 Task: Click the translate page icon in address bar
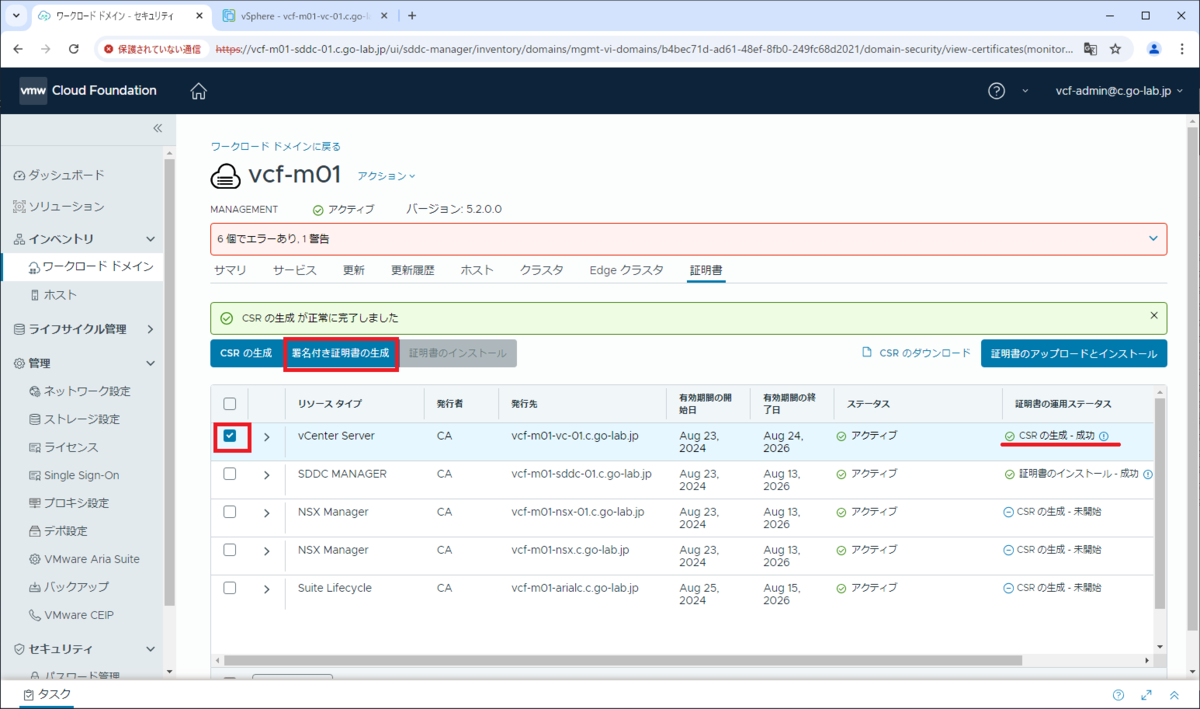[1090, 48]
